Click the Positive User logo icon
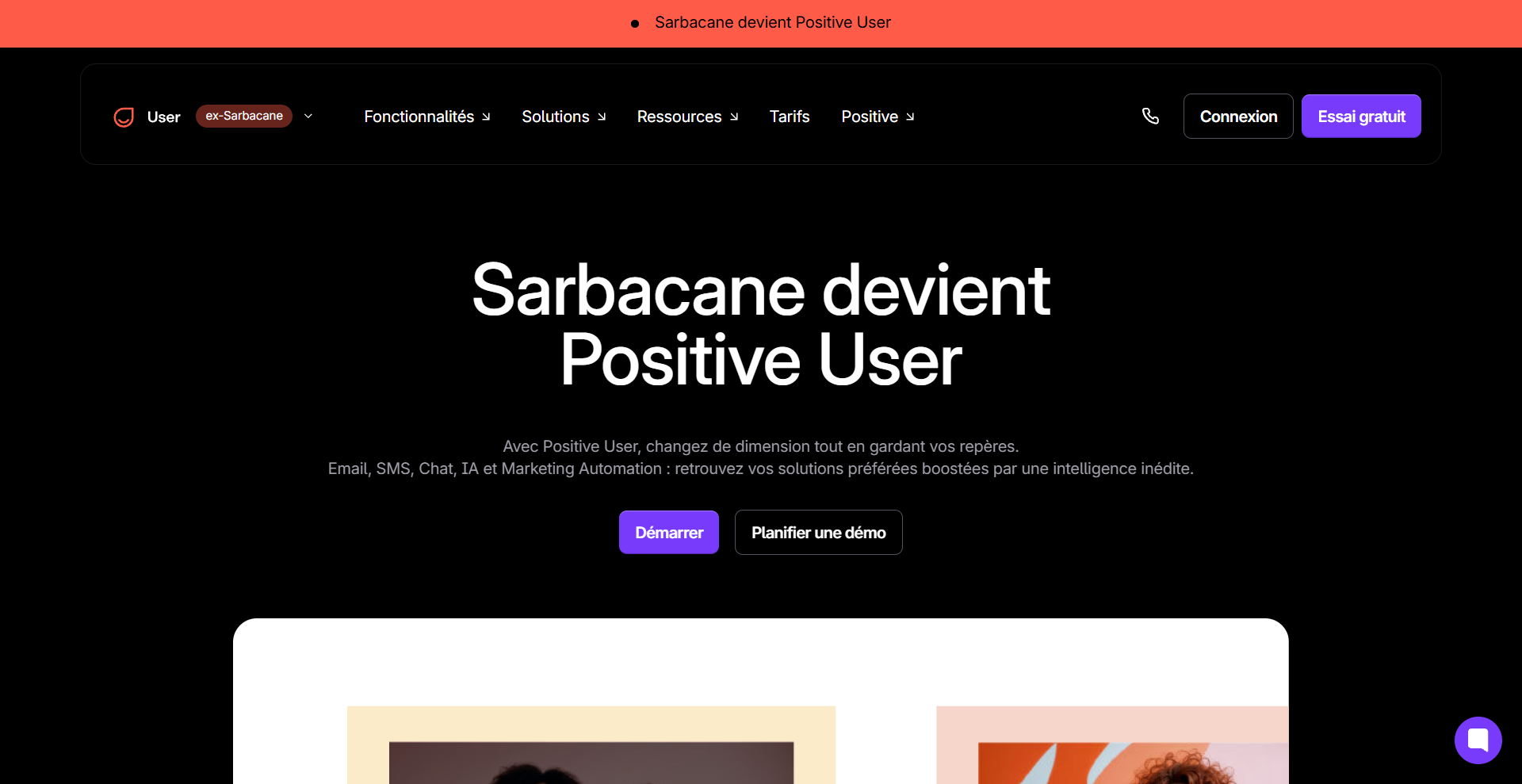This screenshot has height=784, width=1522. tap(124, 117)
